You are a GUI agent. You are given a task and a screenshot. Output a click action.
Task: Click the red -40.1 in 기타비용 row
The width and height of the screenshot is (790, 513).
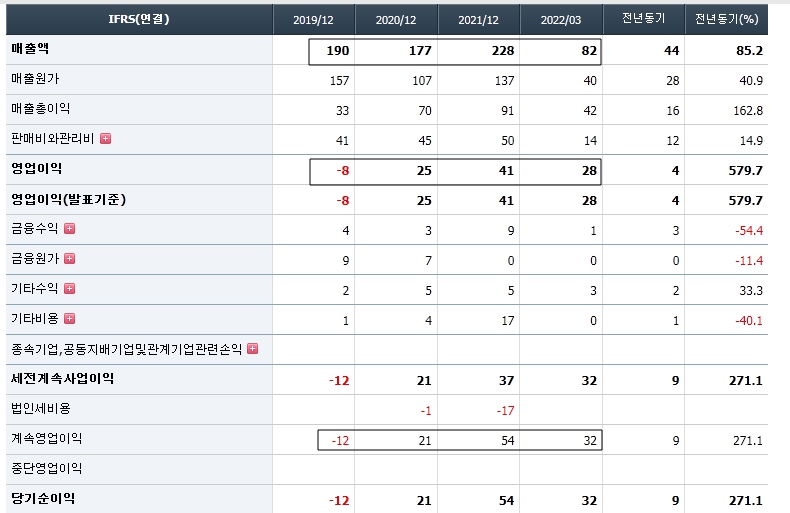point(749,320)
